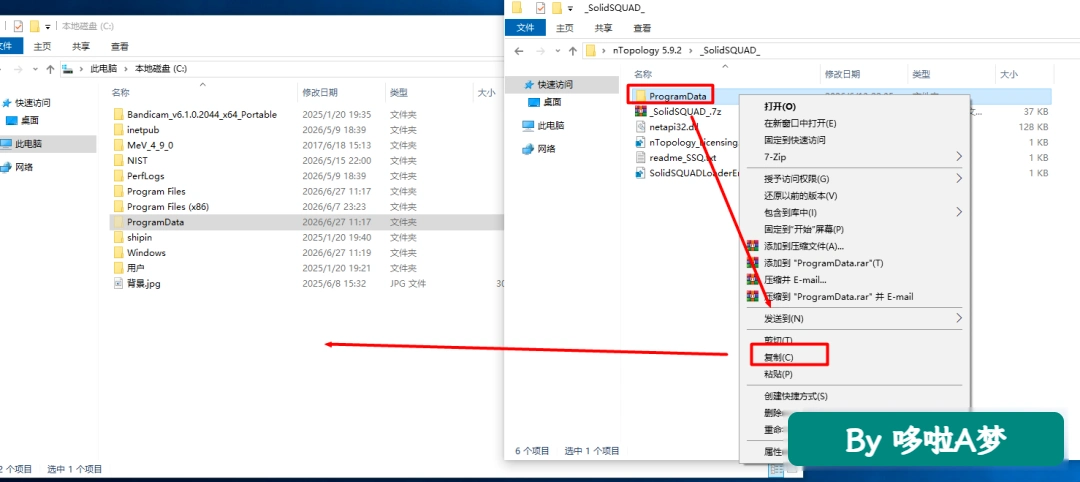Click WinRAR icon beside 添加到压缩文件(A)
The image size is (1080, 482).
pos(753,246)
